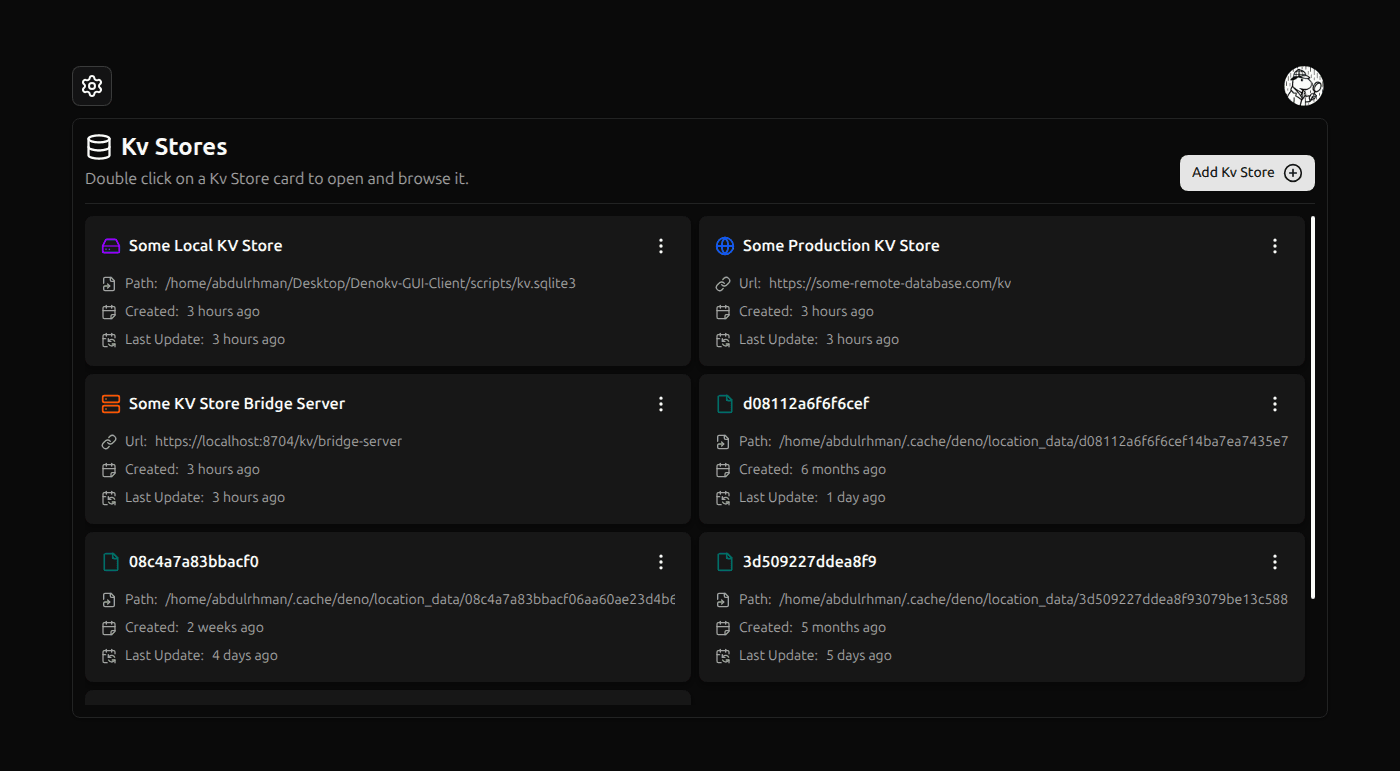Click the plus icon inside Add Kv Store

point(1293,172)
